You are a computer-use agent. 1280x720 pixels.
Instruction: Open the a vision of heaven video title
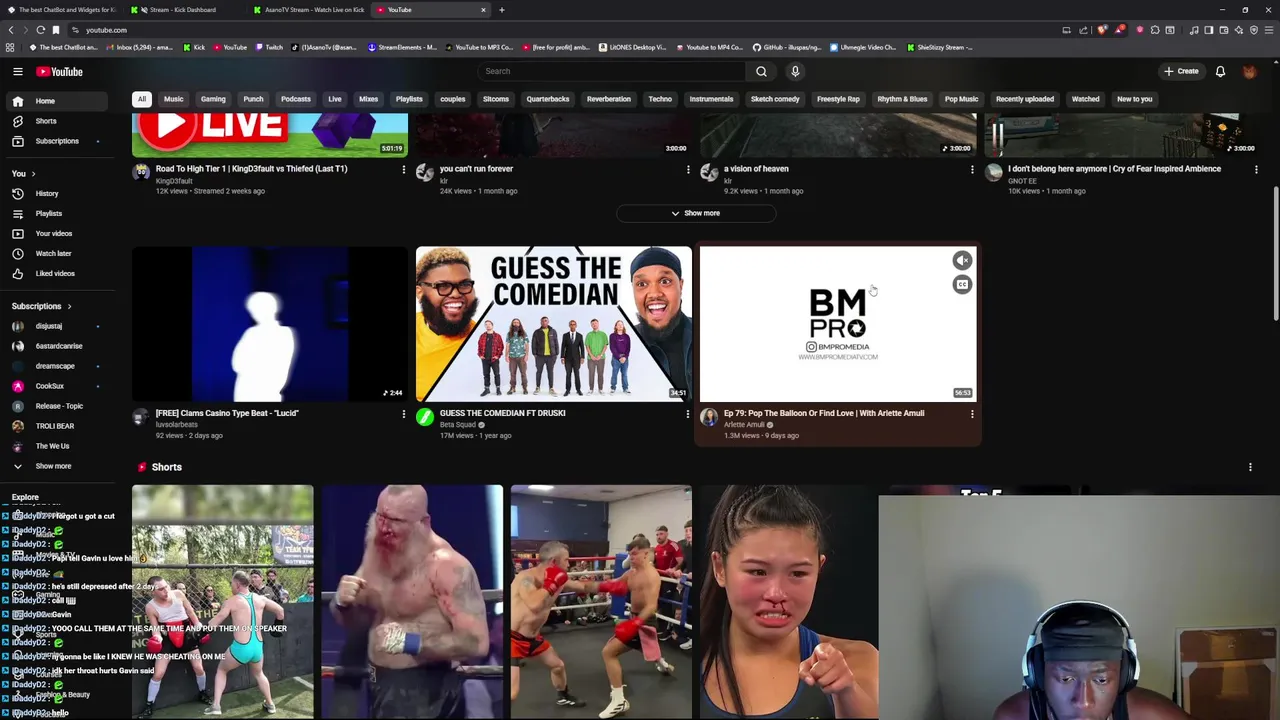click(x=756, y=169)
